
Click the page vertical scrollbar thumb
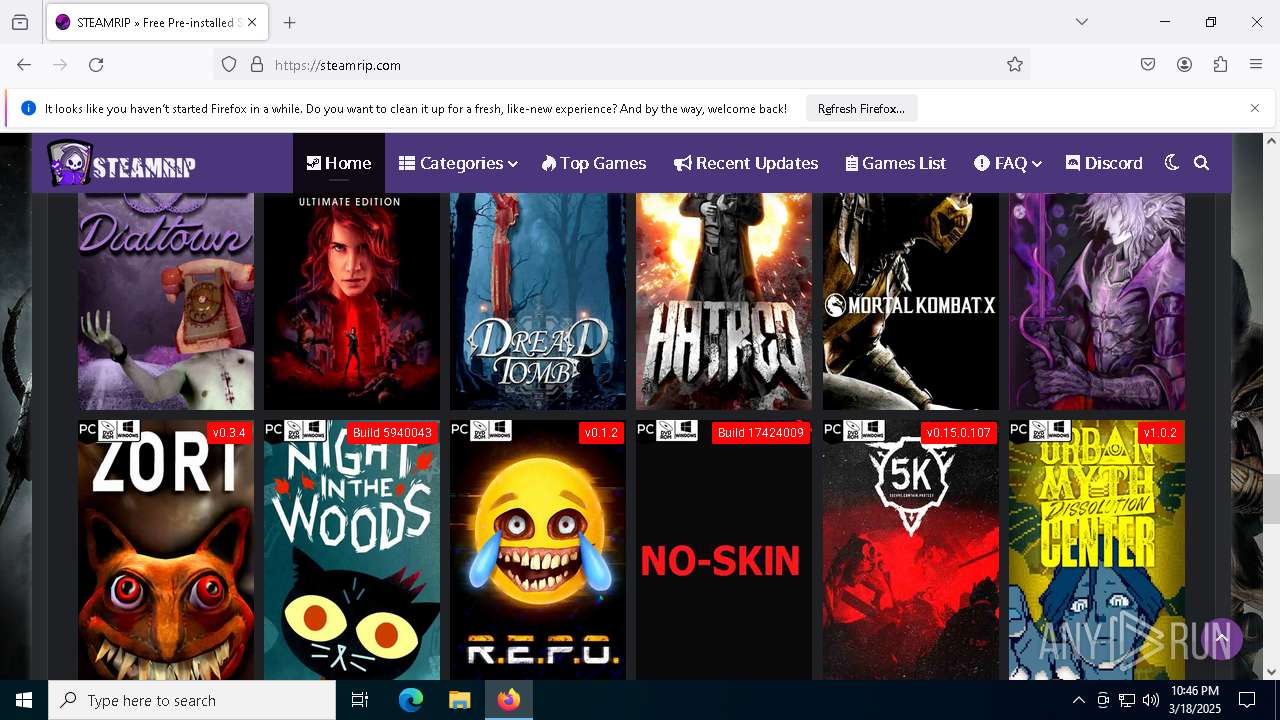click(x=1271, y=498)
